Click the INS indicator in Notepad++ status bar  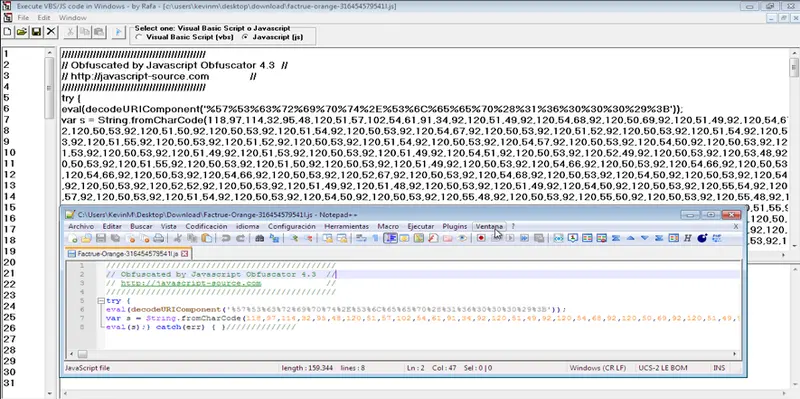tap(719, 368)
